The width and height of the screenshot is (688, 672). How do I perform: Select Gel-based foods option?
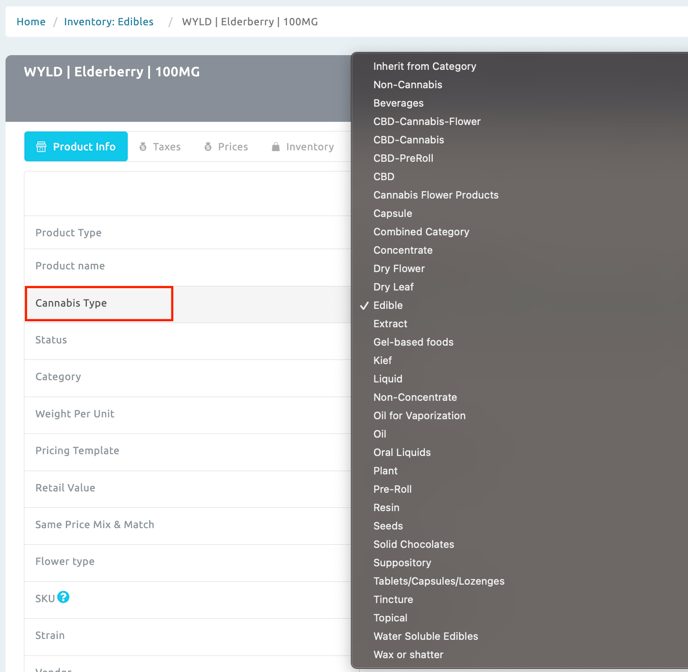pos(413,342)
